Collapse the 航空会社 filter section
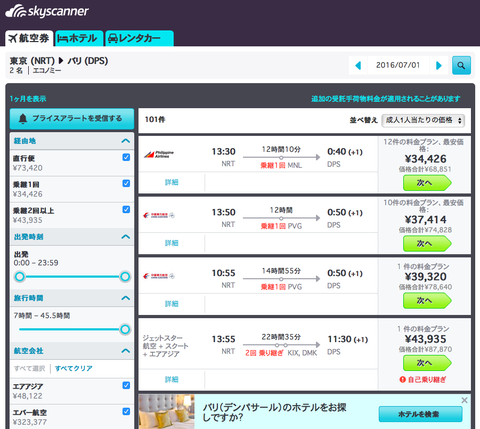 click(x=126, y=351)
